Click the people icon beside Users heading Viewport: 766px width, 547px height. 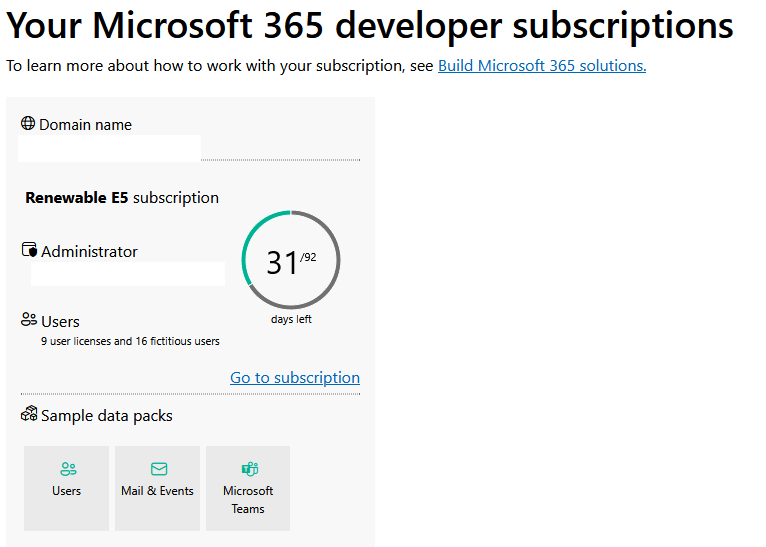[x=29, y=320]
